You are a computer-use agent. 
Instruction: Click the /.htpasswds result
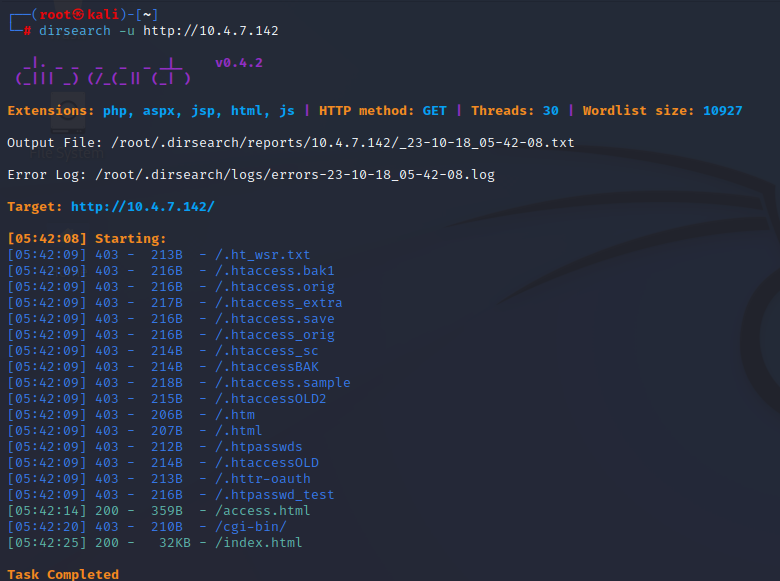point(259,447)
